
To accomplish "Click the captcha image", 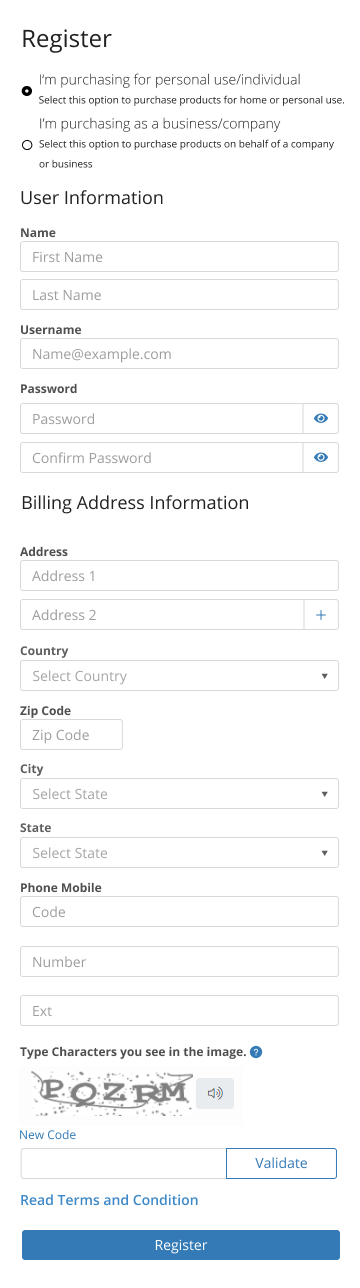I will (x=108, y=1093).
